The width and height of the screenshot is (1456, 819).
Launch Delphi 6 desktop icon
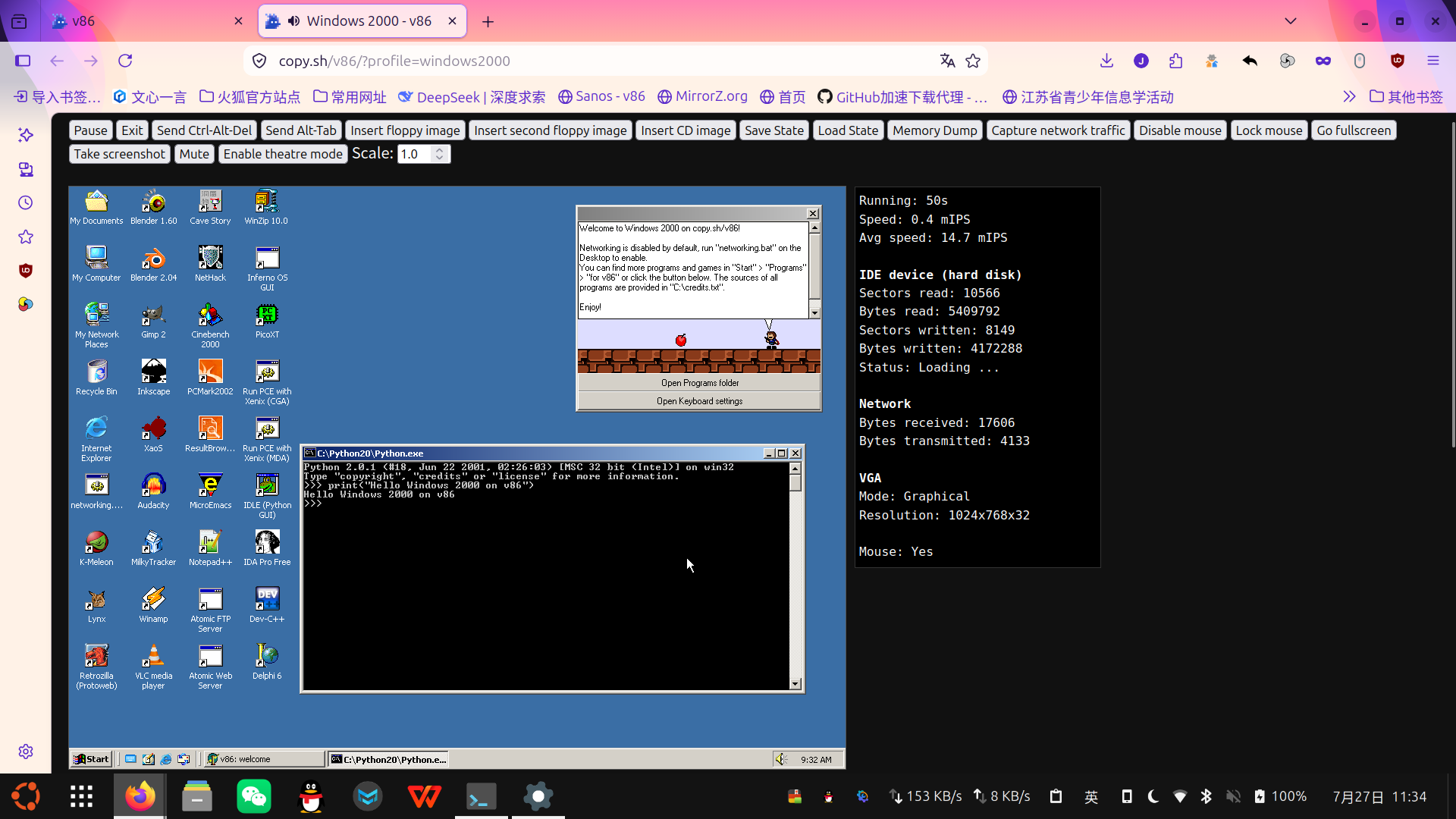(x=267, y=662)
